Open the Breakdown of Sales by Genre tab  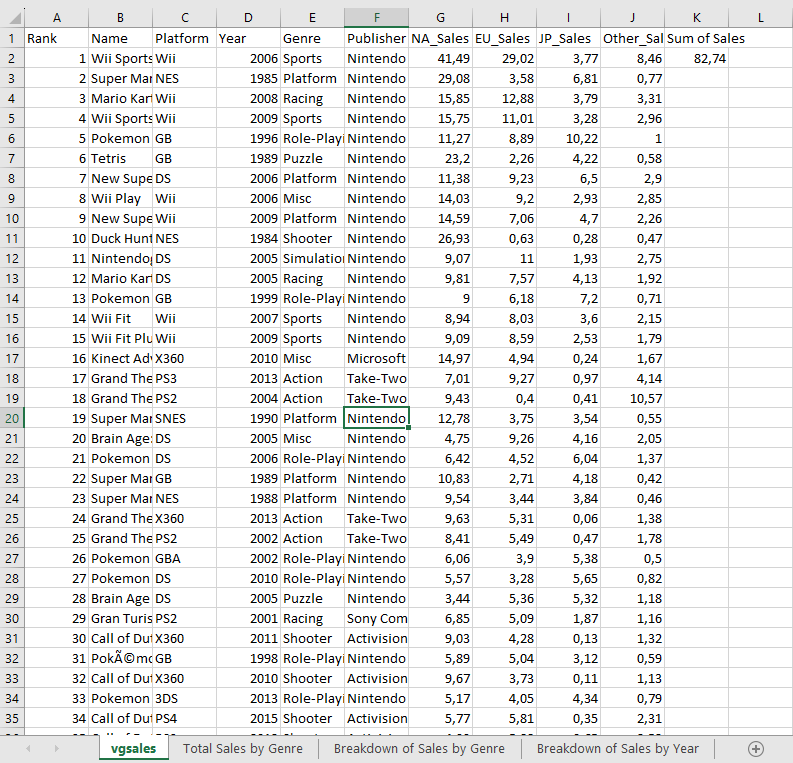tap(419, 748)
